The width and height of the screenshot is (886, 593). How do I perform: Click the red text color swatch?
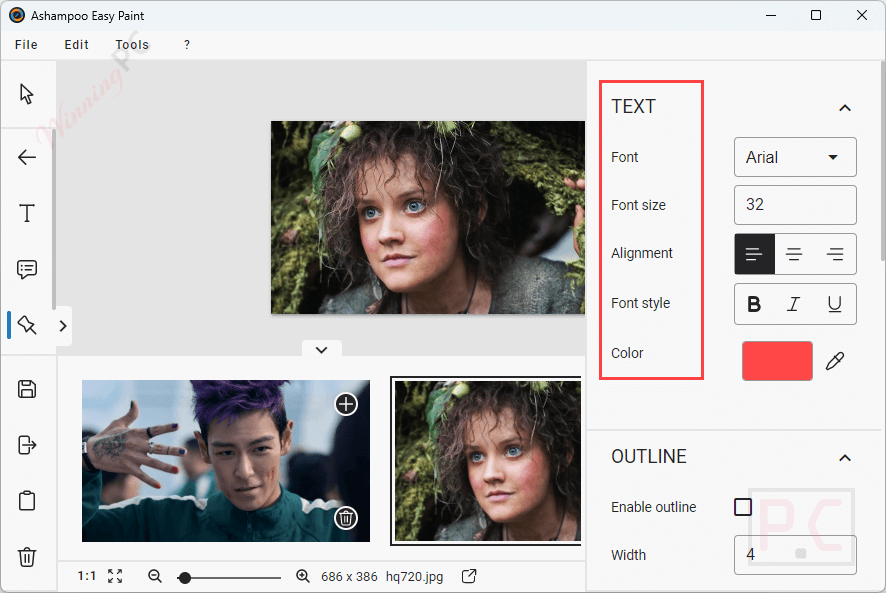[777, 361]
